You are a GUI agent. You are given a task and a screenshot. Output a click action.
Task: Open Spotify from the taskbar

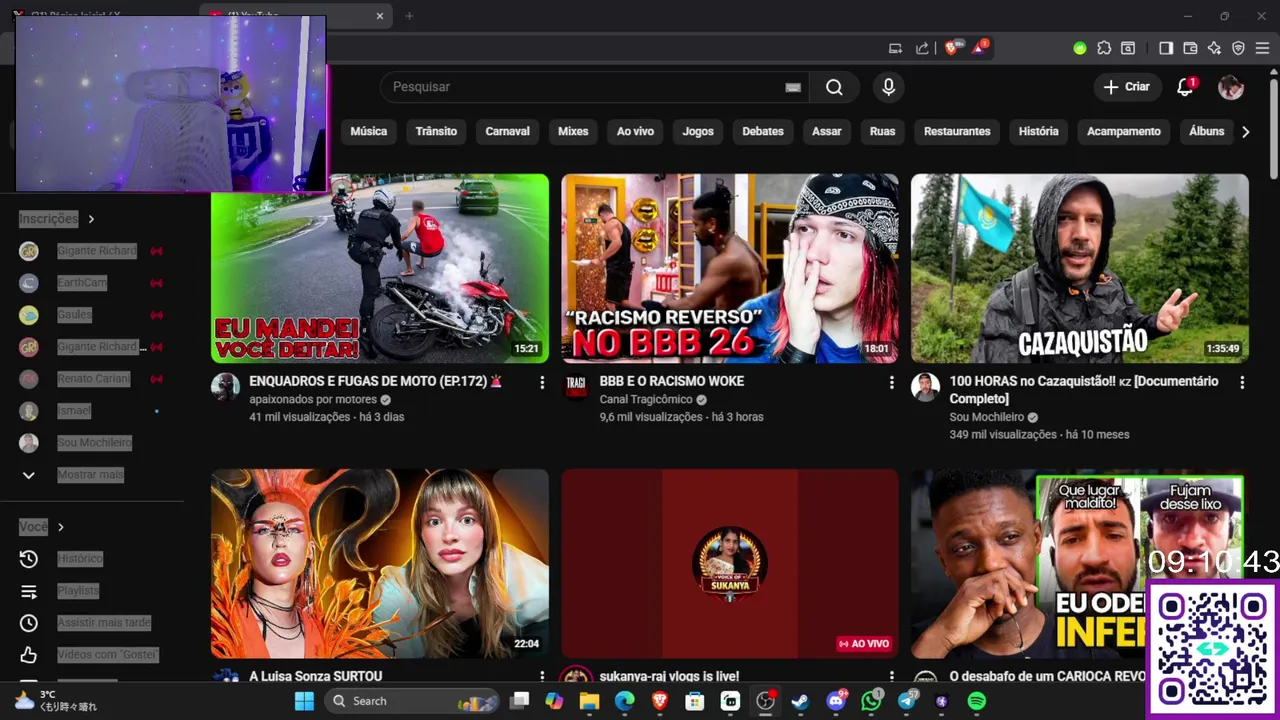977,701
